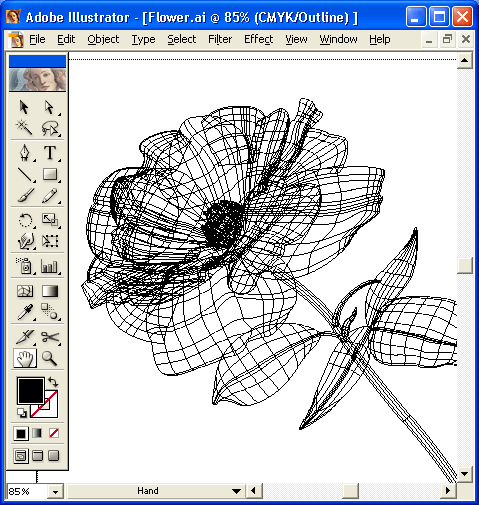Open the Help menu
Image resolution: width=479 pixels, height=505 pixels.
coord(380,39)
